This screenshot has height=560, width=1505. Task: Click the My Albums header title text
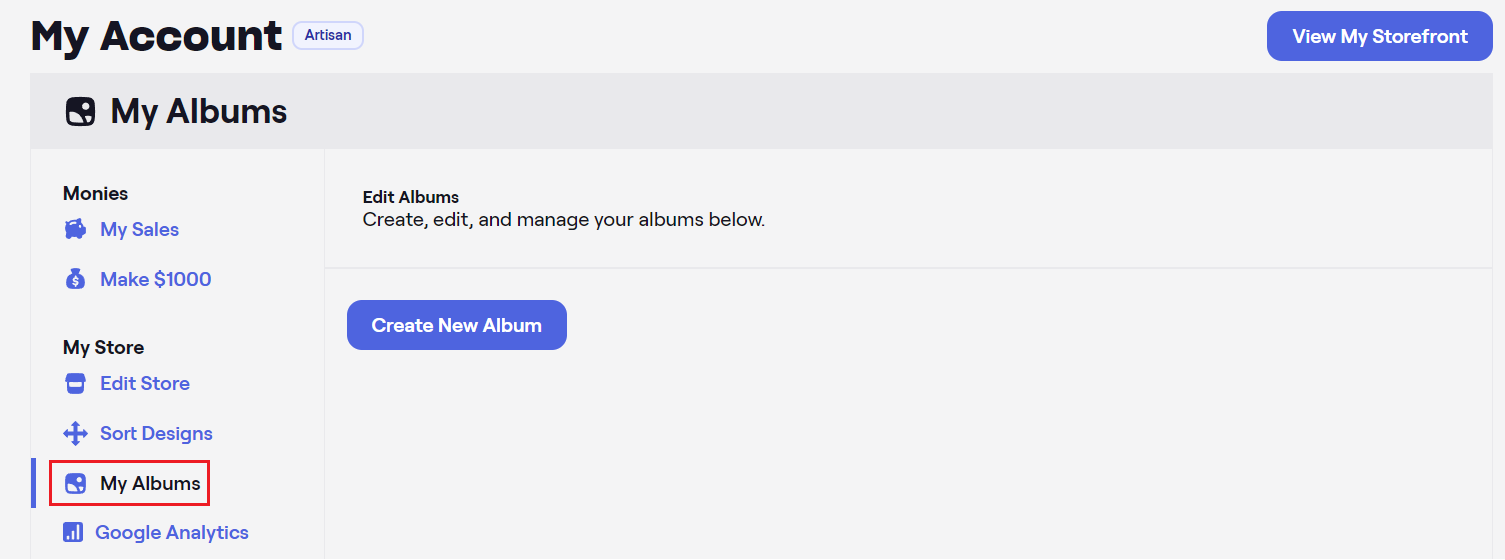[199, 111]
